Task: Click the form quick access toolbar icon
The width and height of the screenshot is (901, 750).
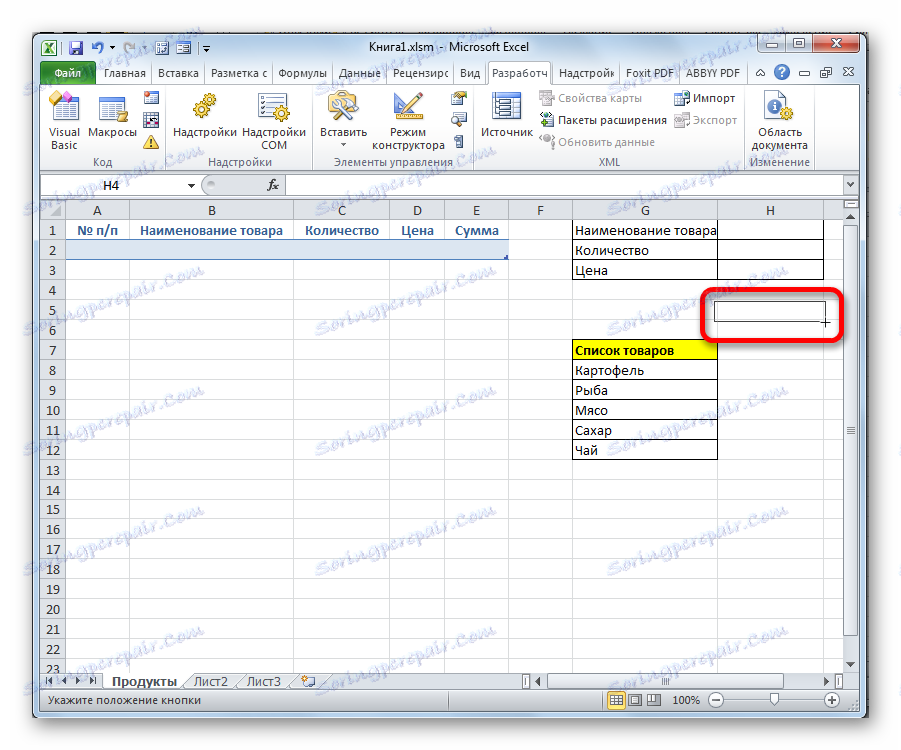Action: tap(184, 48)
